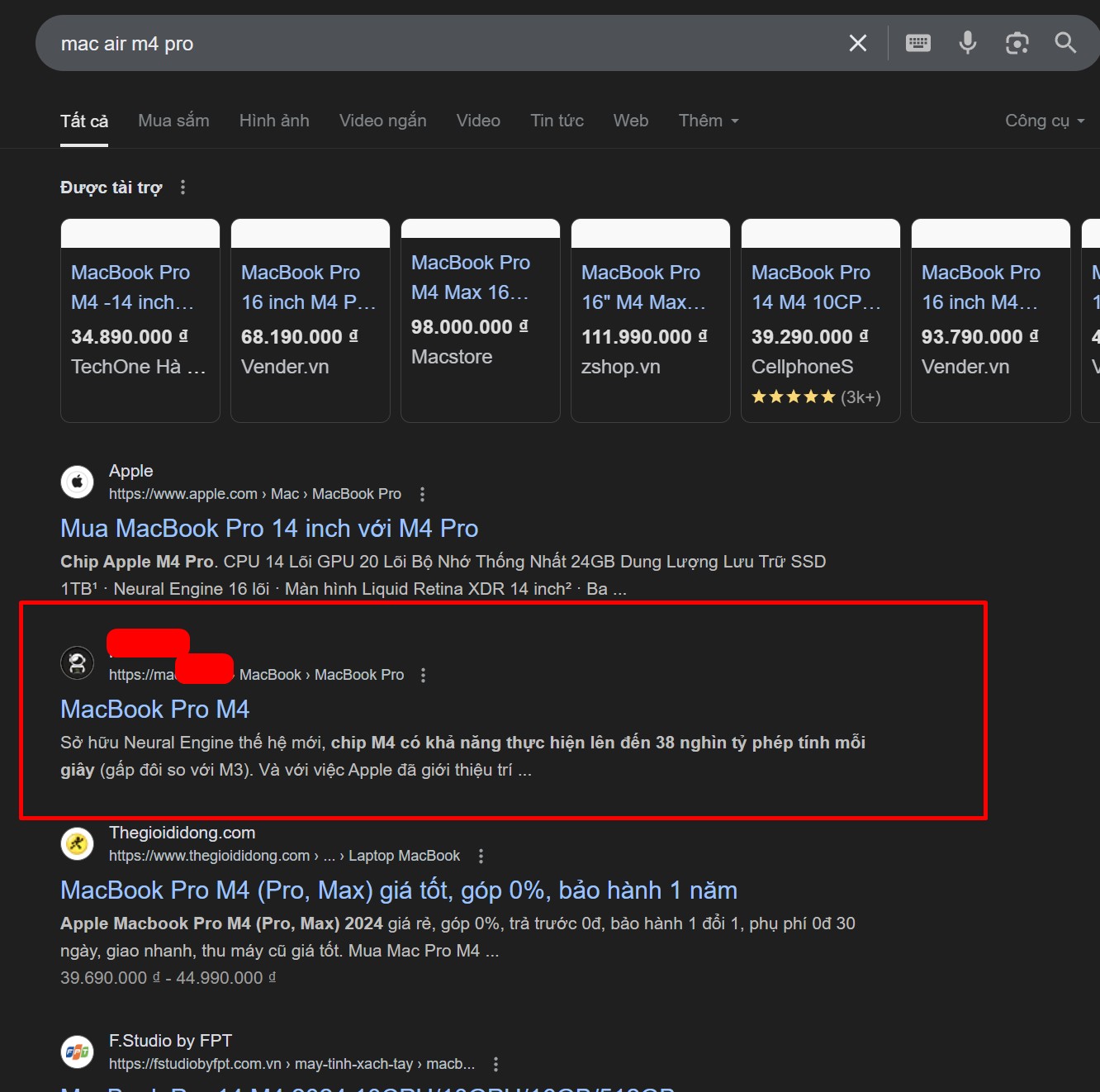Screen dimensions: 1100x1092
Task: Click the 34.890.000 đ price text
Action: [x=130, y=337]
